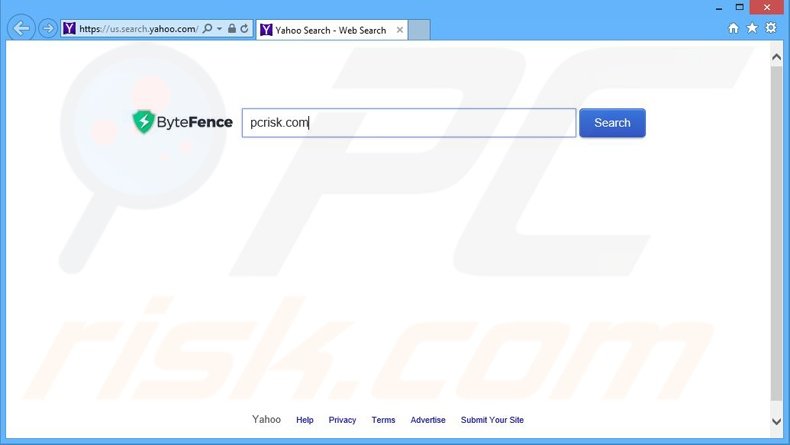The image size is (790, 445).
Task: Click the scrollbar down arrow
Action: click(x=776, y=421)
